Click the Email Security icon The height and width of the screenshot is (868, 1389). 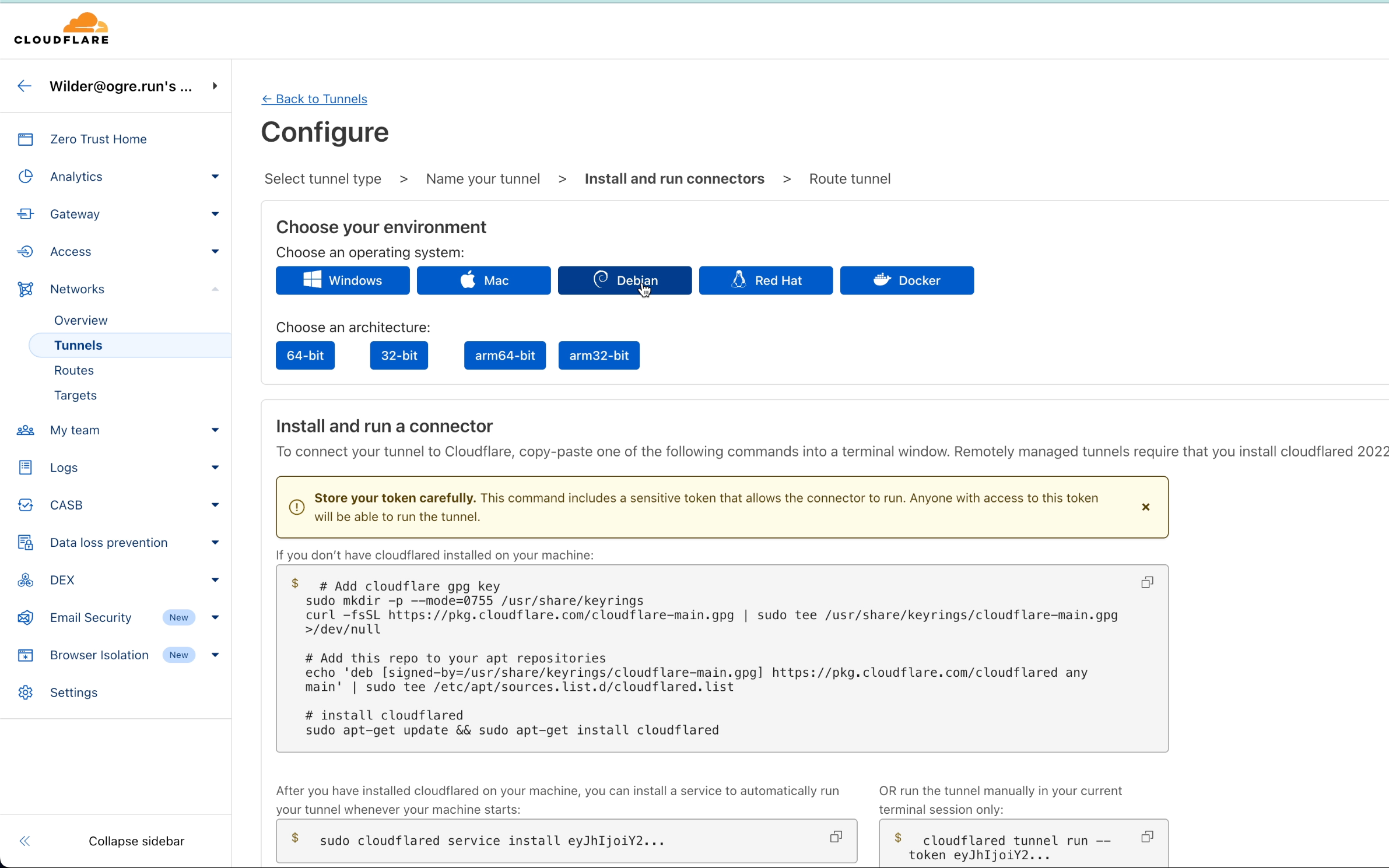[x=25, y=617]
